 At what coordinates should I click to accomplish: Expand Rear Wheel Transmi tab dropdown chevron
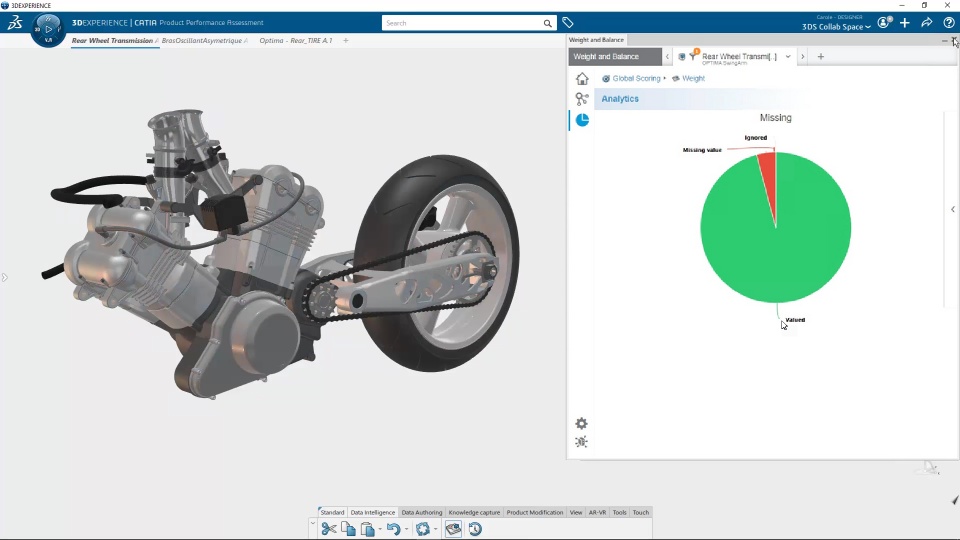[788, 56]
